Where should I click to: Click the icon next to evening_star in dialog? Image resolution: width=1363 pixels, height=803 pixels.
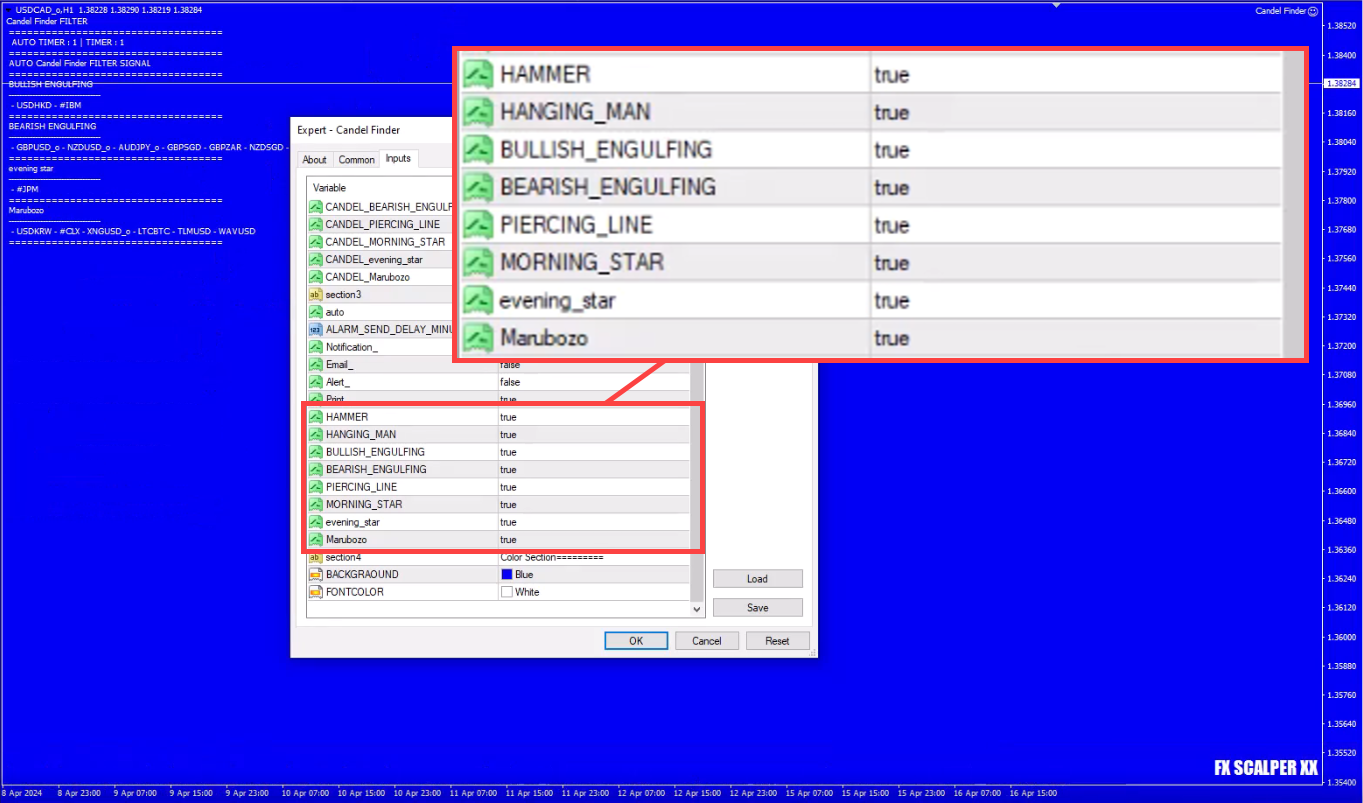315,522
